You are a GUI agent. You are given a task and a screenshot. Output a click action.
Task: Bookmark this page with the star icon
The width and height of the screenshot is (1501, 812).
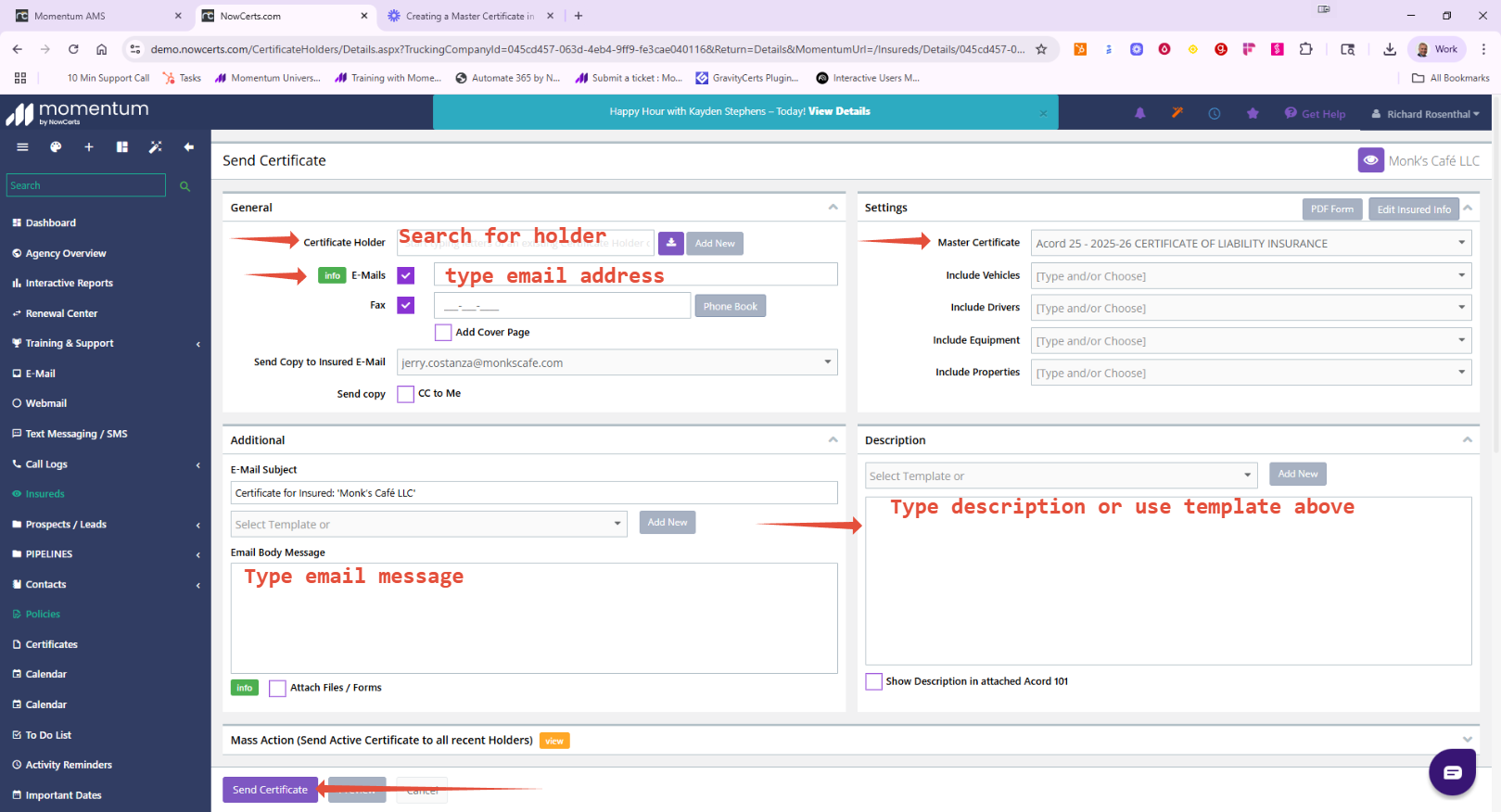tap(1041, 49)
